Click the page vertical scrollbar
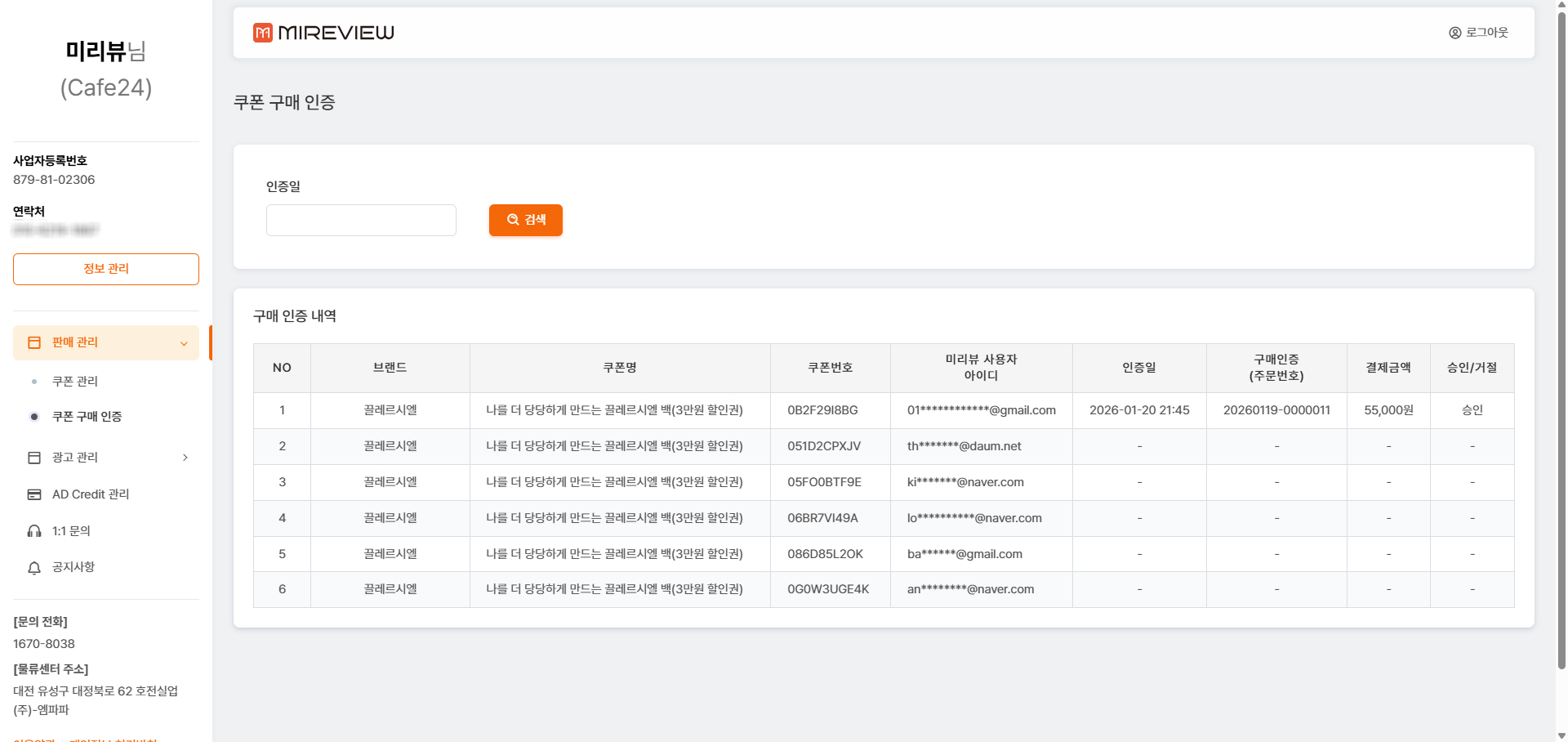 (x=1561, y=327)
